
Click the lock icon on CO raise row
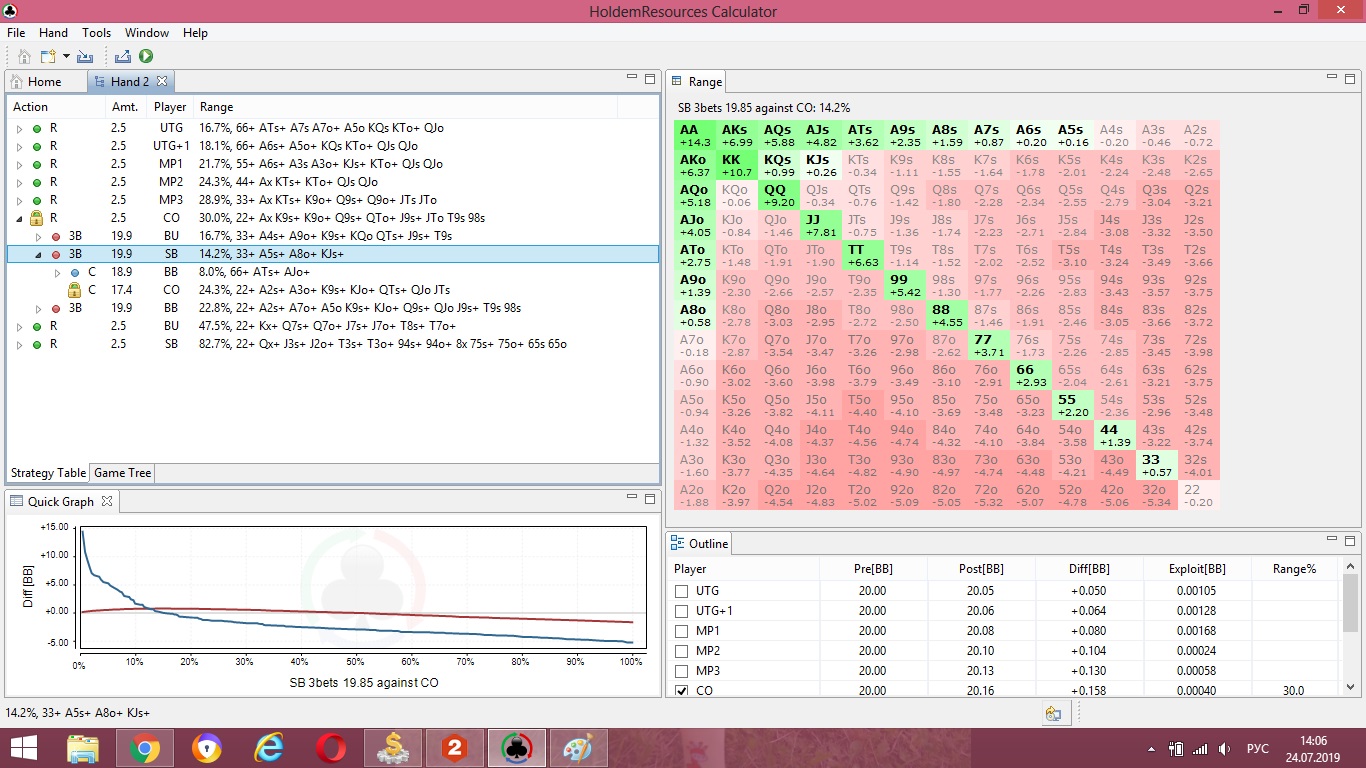tap(36, 218)
